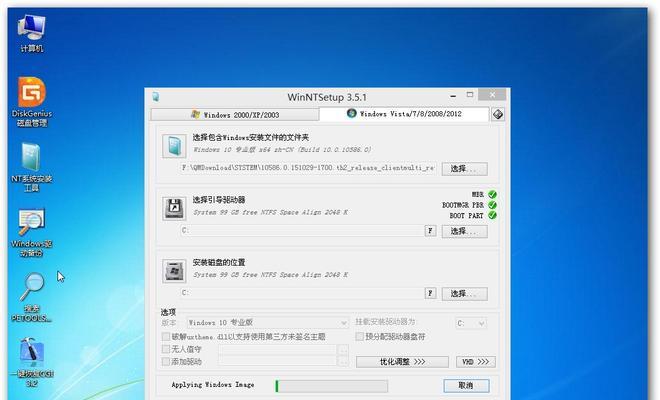Switch to Windows 2000/XP/2003 tab
The width and height of the screenshot is (660, 400).
pyautogui.click(x=235, y=115)
